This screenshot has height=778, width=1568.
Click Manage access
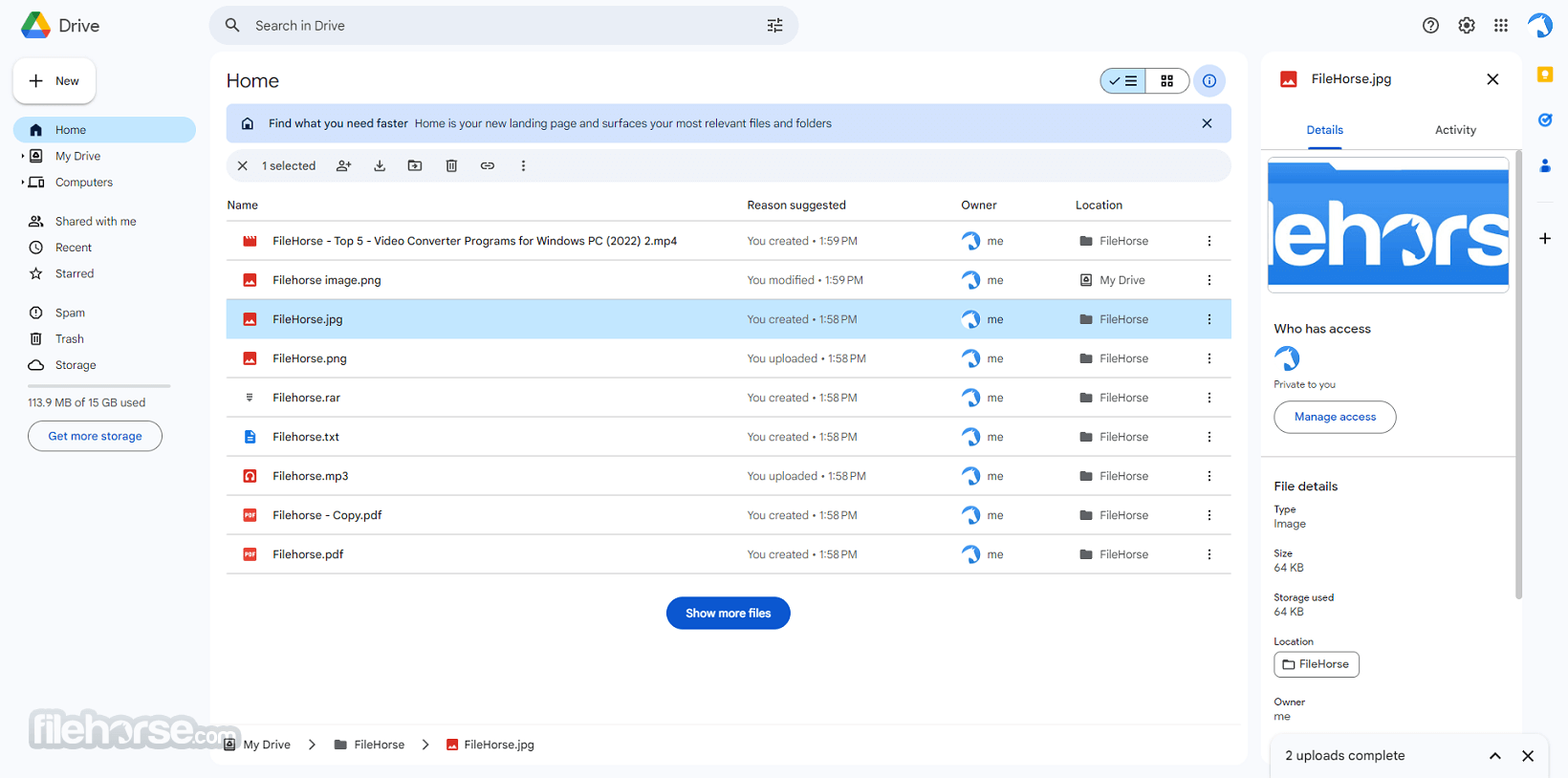[x=1335, y=417]
